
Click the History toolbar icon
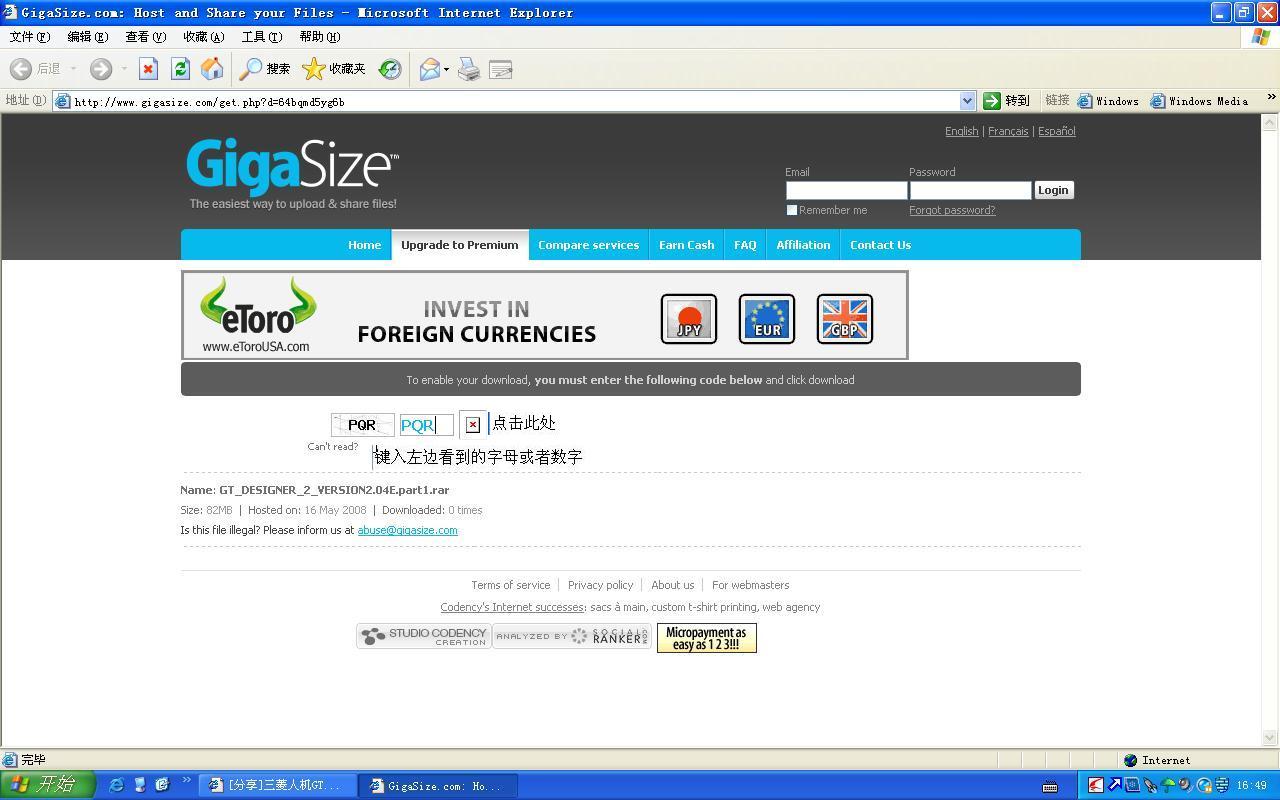[x=390, y=69]
